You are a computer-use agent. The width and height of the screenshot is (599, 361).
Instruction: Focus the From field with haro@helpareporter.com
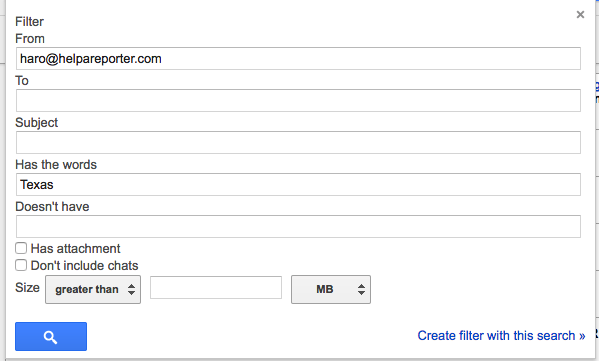tap(298, 58)
